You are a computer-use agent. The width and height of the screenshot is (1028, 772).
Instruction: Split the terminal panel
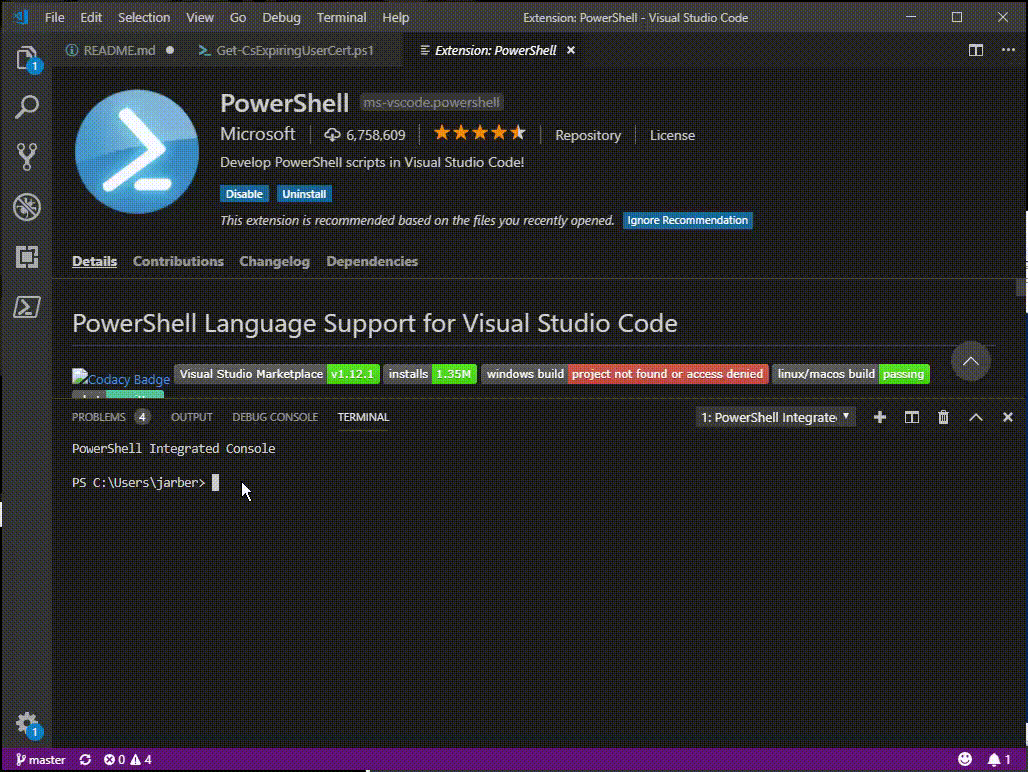(912, 417)
